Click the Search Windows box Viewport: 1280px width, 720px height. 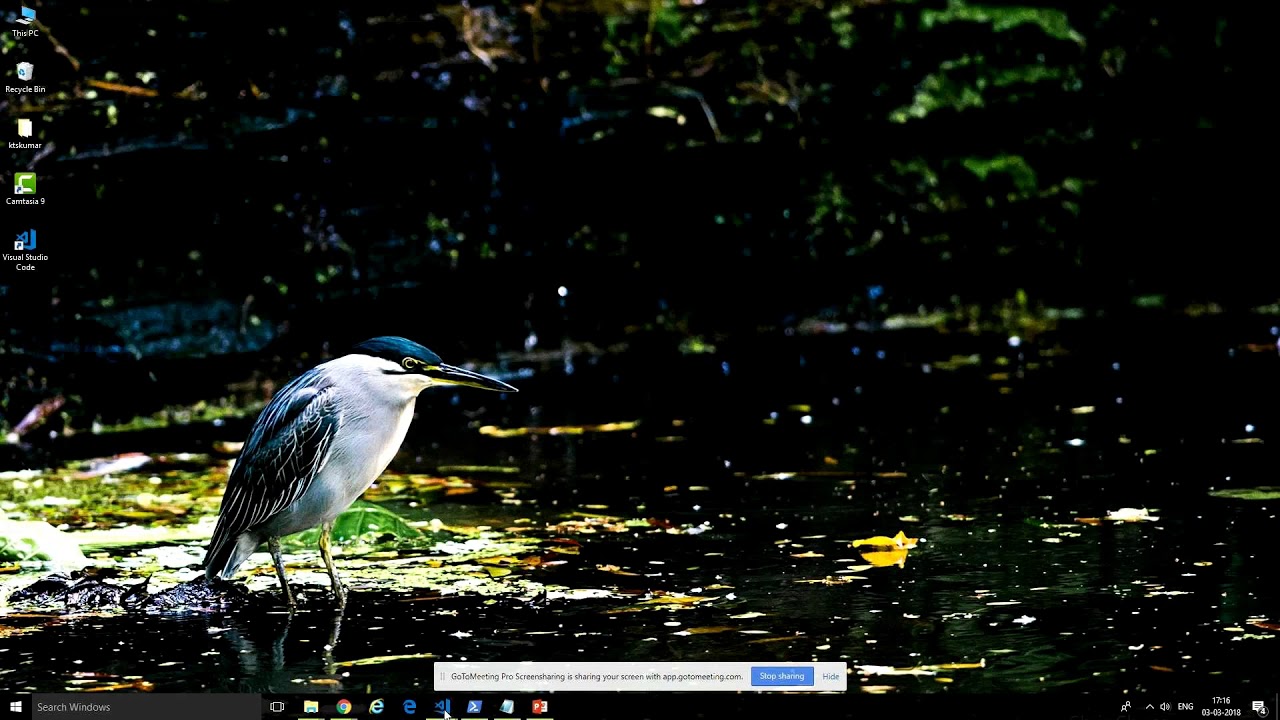[x=146, y=707]
